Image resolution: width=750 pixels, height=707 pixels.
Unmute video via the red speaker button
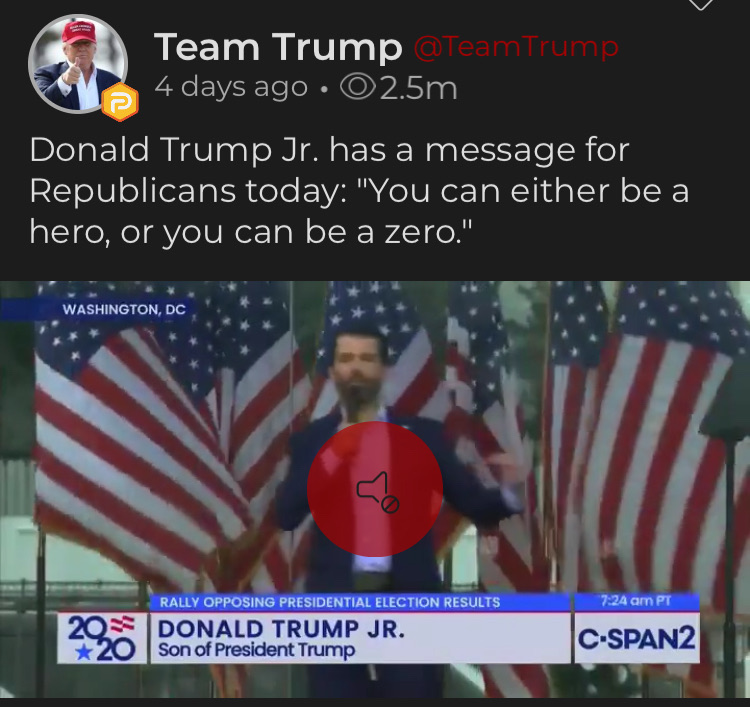(x=375, y=489)
